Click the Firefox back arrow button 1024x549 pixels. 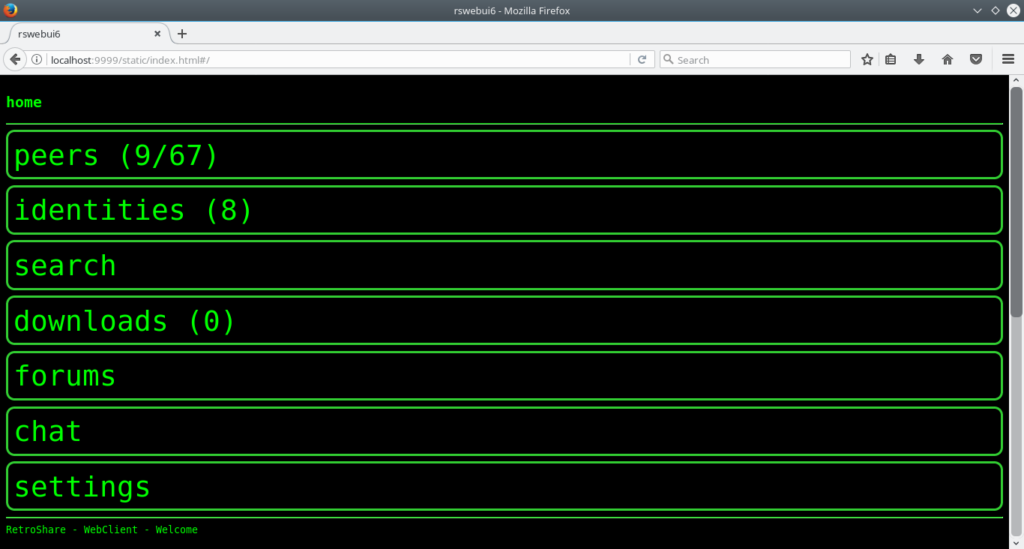point(15,59)
